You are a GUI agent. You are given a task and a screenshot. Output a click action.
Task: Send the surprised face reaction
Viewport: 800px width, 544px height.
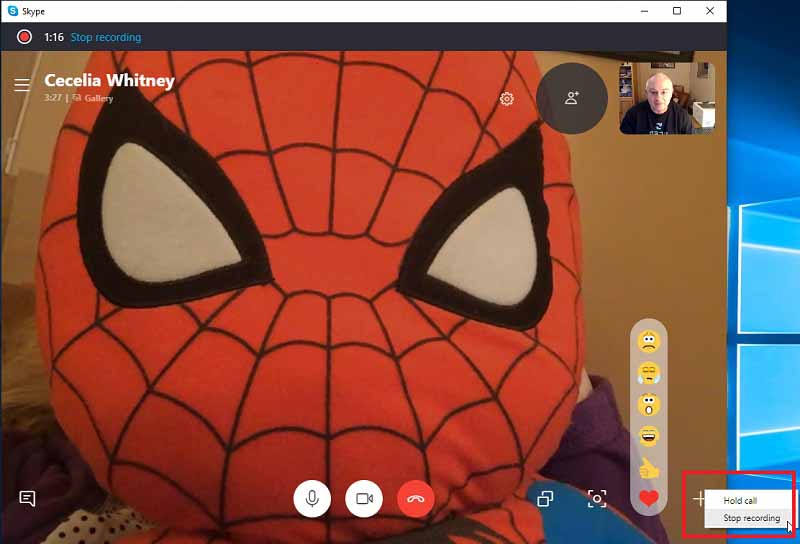[x=649, y=405]
